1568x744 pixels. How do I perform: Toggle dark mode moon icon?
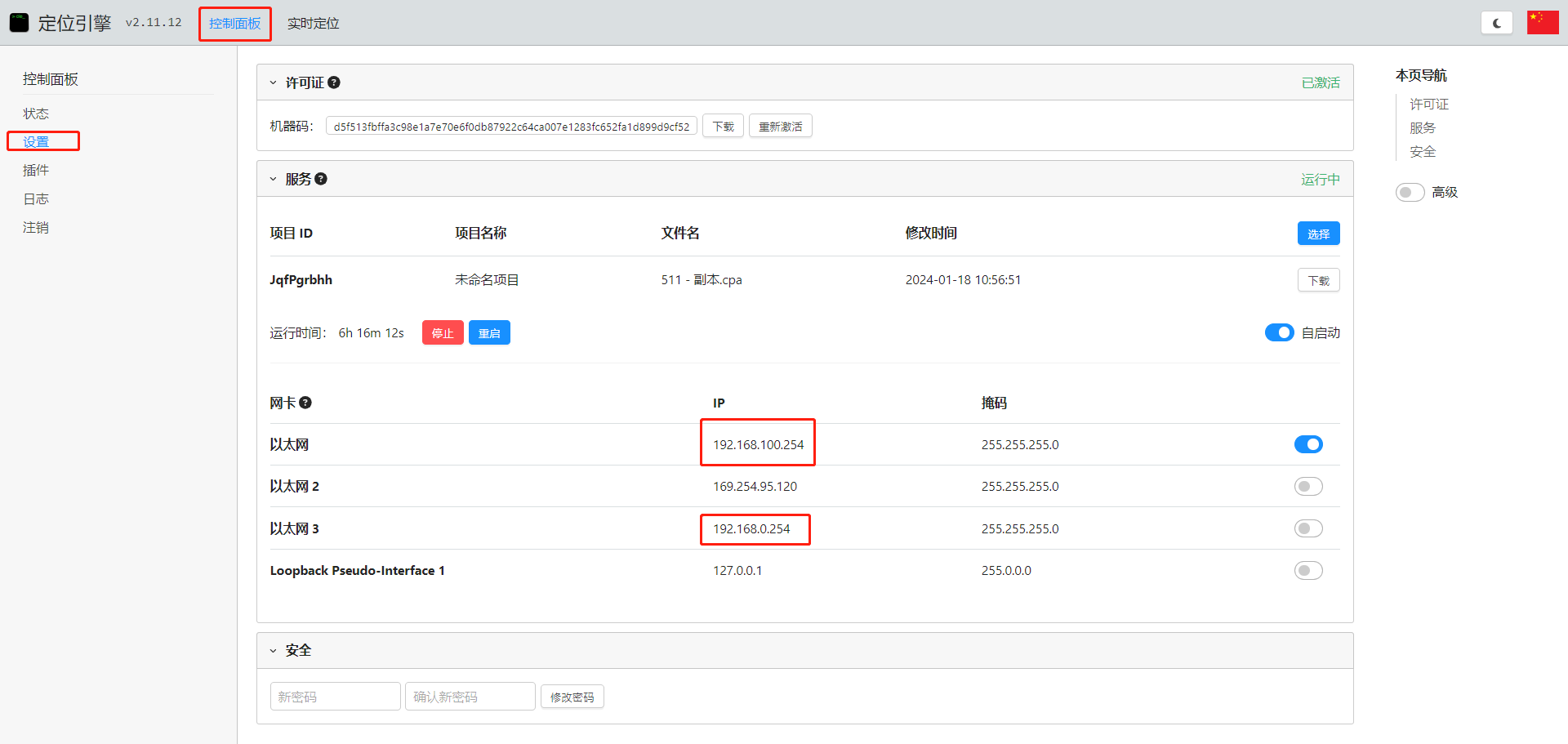point(1496,23)
